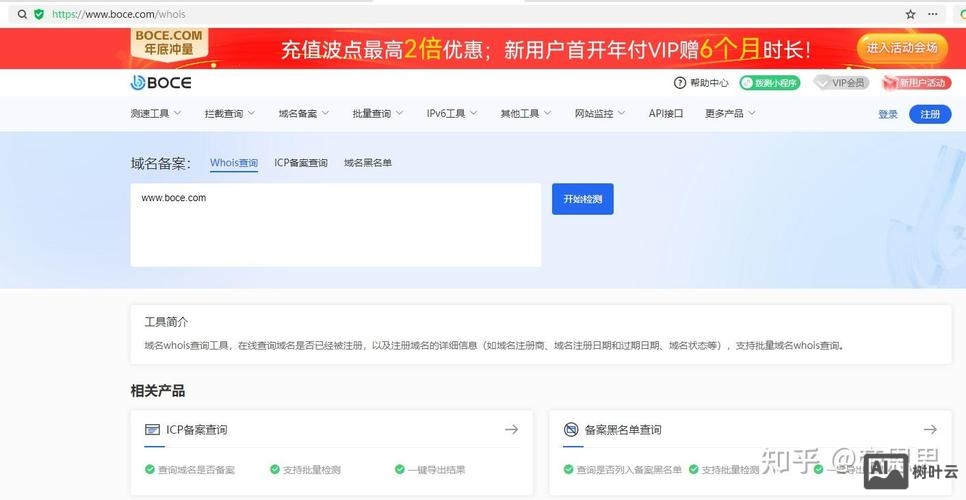Expand the 网站监控 dropdown menu
This screenshot has width=966, height=500.
[x=600, y=113]
